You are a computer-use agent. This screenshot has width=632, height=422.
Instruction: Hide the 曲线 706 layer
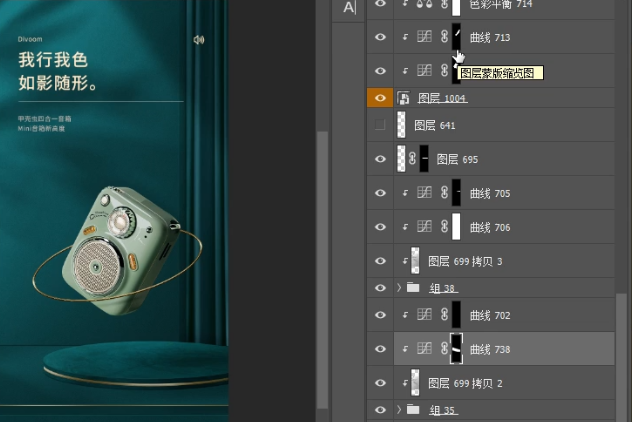point(380,227)
